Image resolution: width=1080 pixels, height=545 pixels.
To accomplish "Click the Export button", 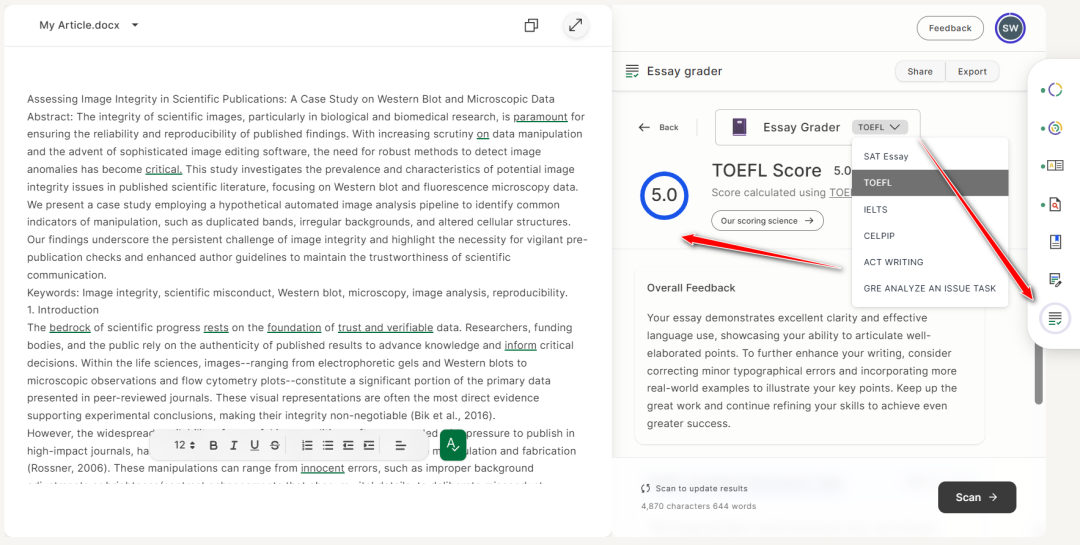I will [972, 71].
